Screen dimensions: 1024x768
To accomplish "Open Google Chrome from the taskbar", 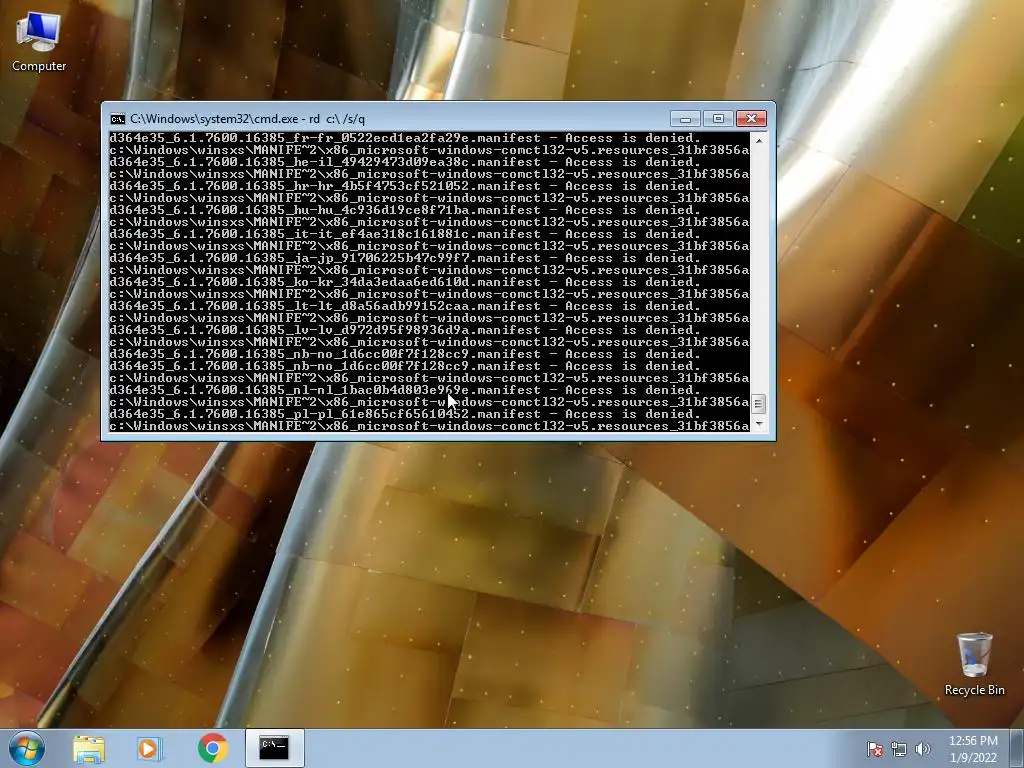I will pos(213,748).
